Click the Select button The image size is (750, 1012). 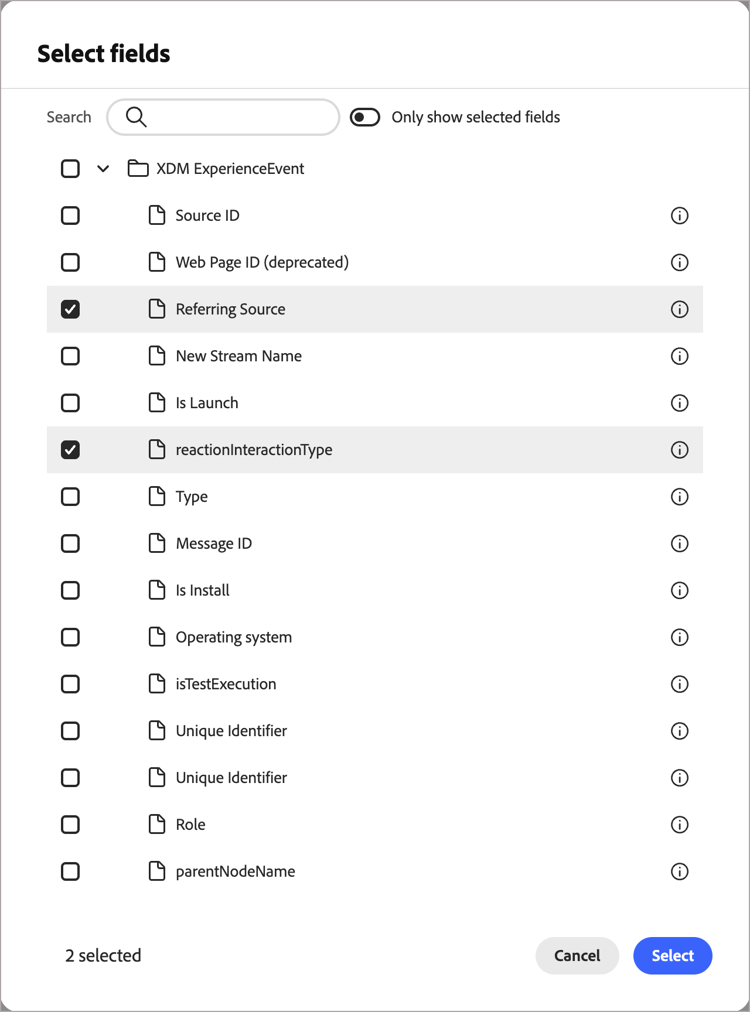click(672, 955)
